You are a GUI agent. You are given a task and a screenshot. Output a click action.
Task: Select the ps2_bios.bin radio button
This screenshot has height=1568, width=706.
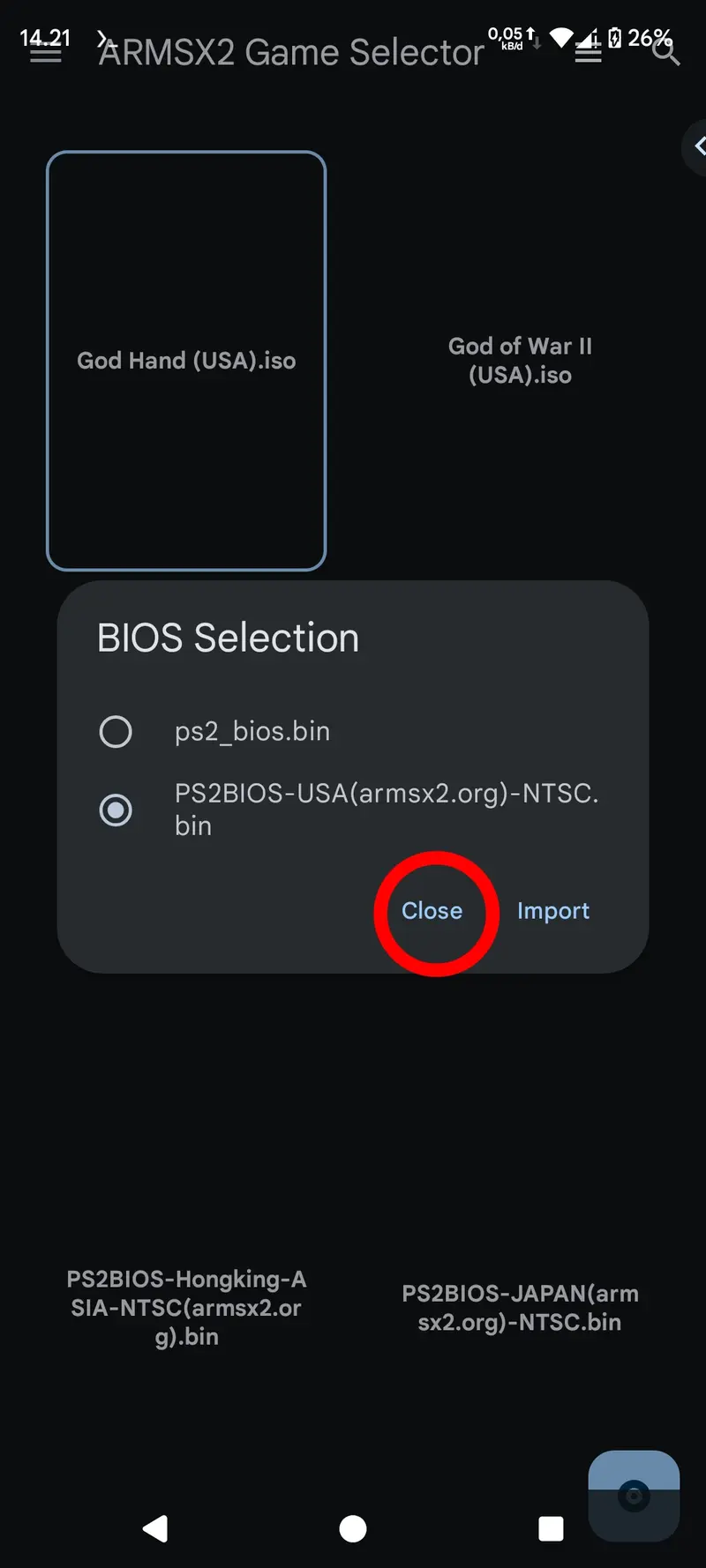[116, 731]
